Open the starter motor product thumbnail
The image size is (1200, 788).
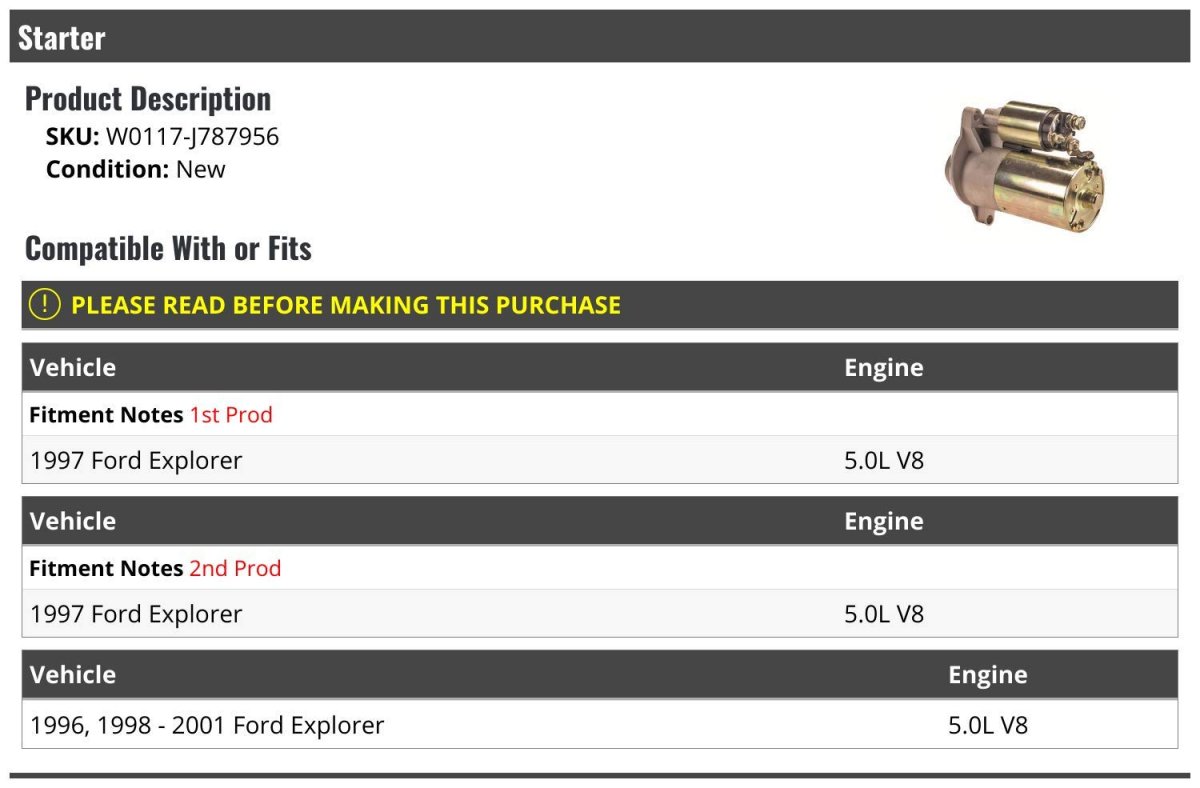1024,165
